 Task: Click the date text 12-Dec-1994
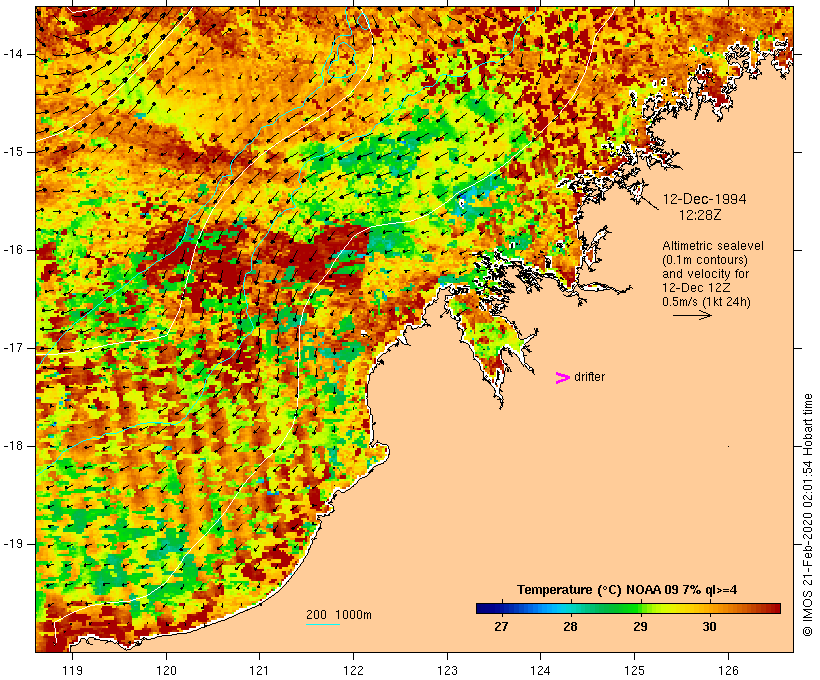click(704, 199)
